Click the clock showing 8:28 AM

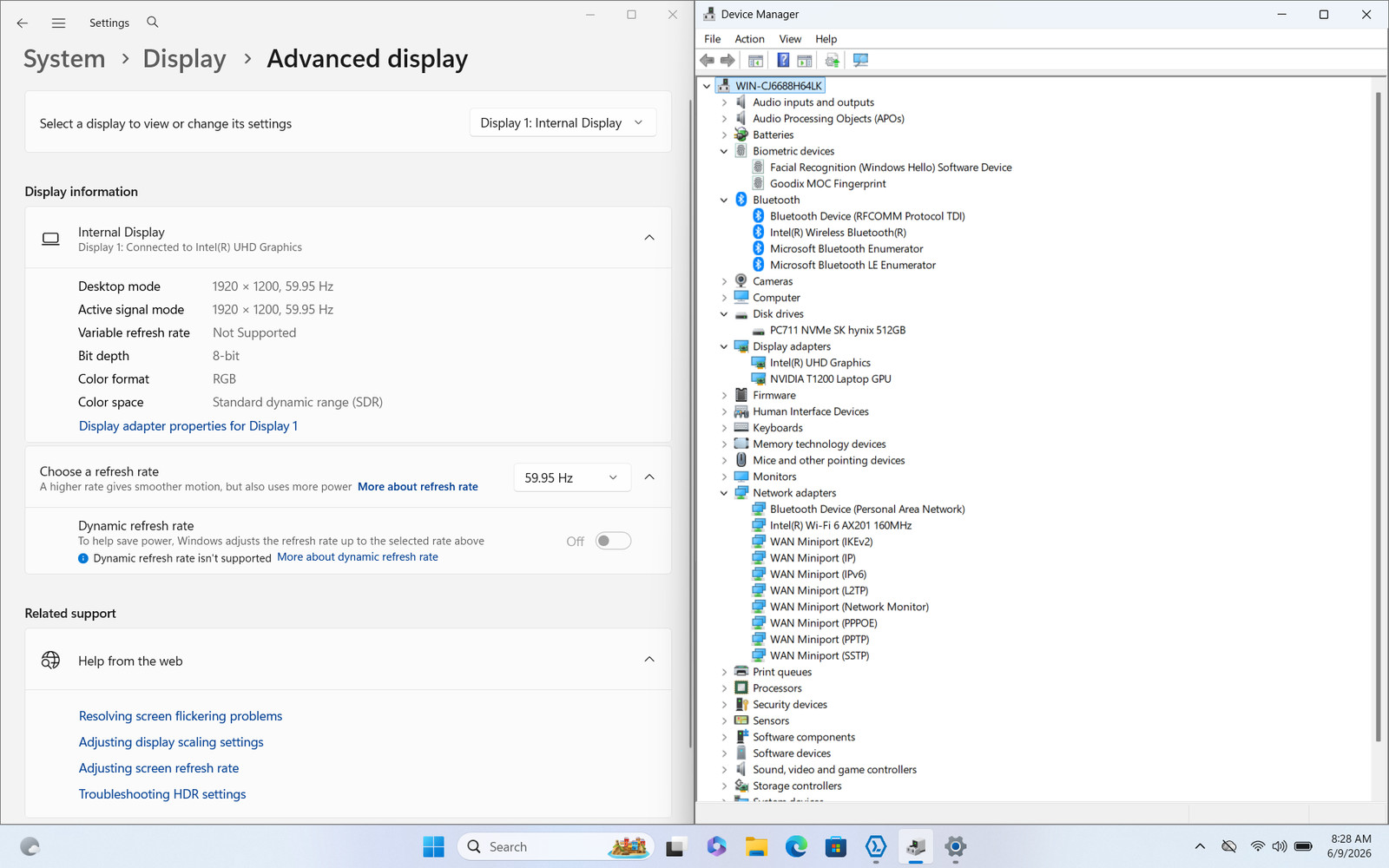(x=1351, y=838)
